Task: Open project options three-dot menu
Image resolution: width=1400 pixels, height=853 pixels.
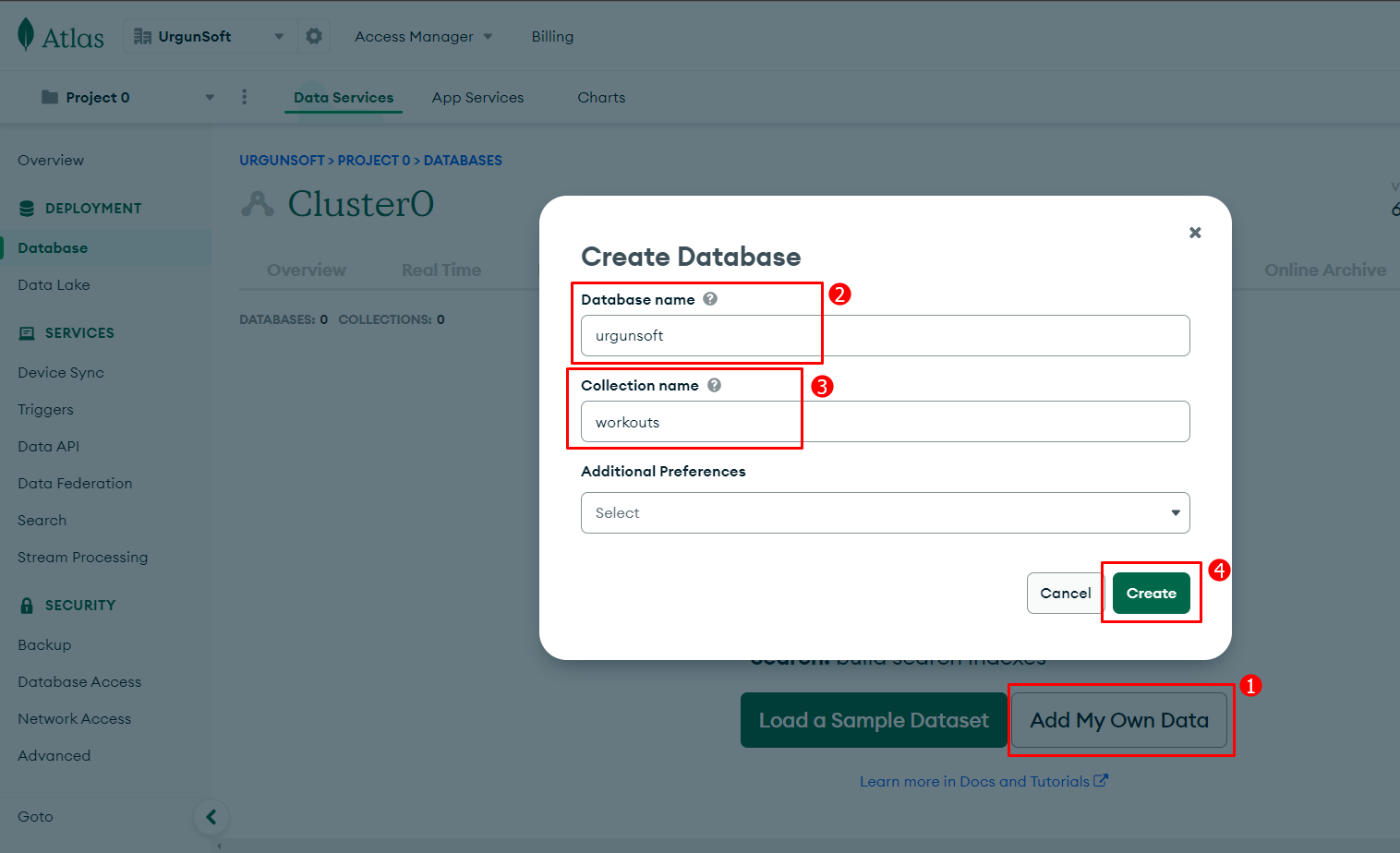Action: coord(244,97)
